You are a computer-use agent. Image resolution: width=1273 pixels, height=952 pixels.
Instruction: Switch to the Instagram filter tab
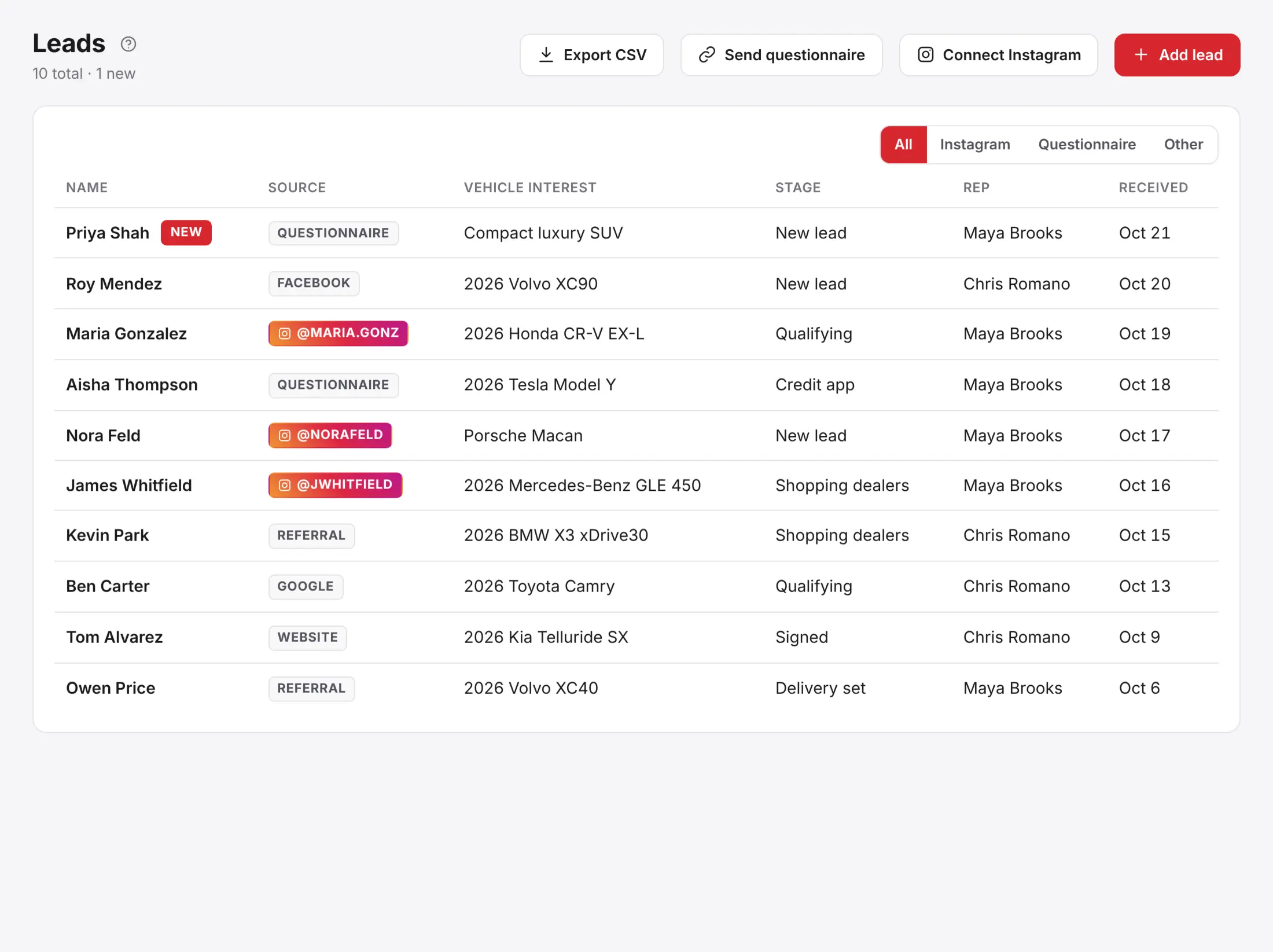[975, 145]
